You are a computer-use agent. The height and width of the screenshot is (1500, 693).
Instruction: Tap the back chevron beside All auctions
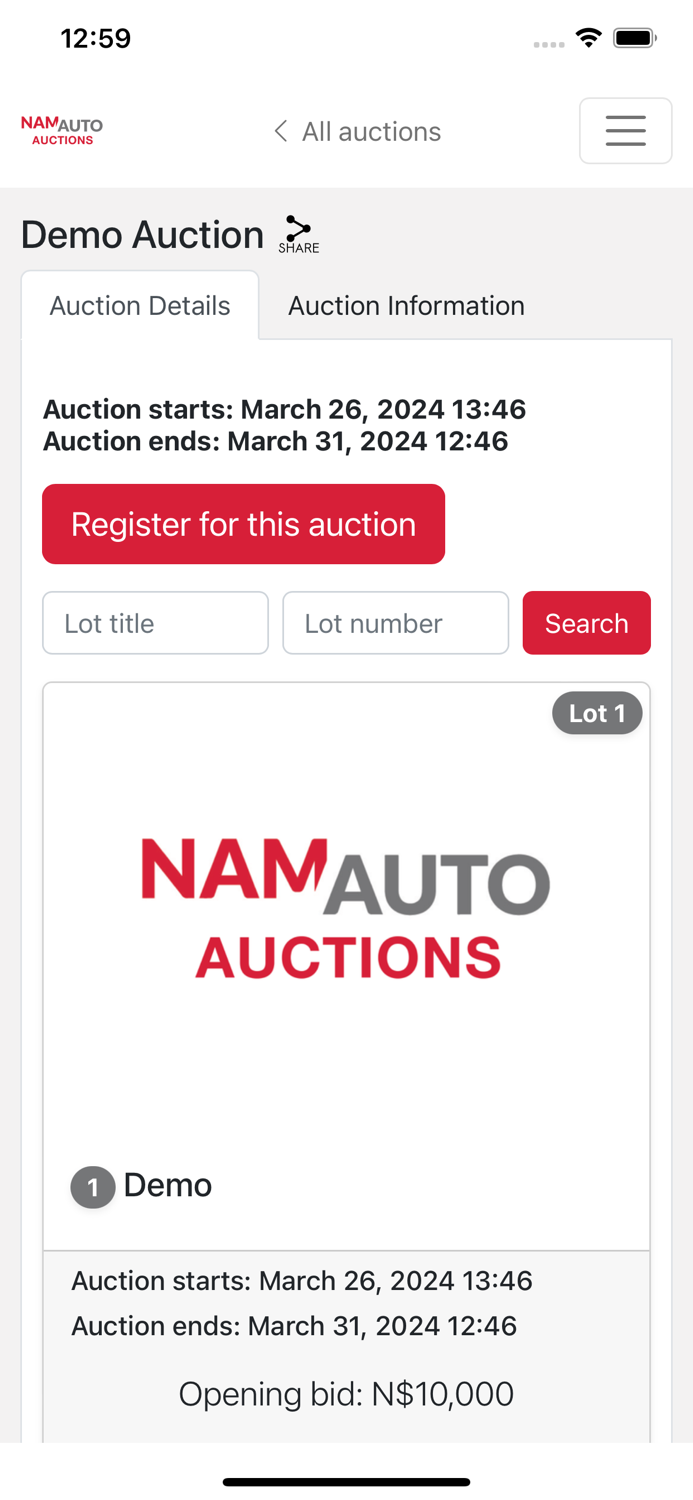280,131
